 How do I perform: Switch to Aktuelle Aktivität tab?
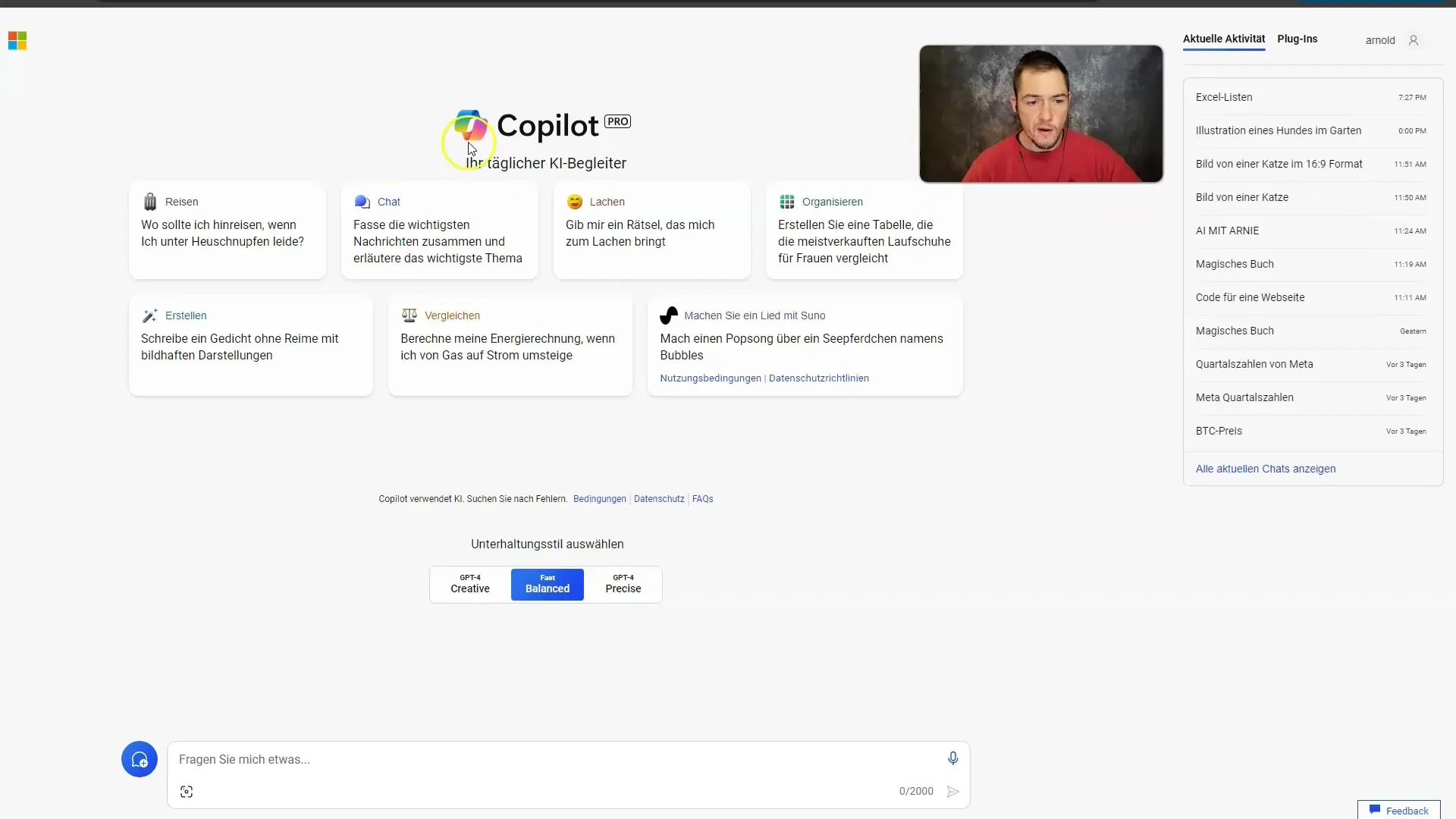coord(1224,39)
